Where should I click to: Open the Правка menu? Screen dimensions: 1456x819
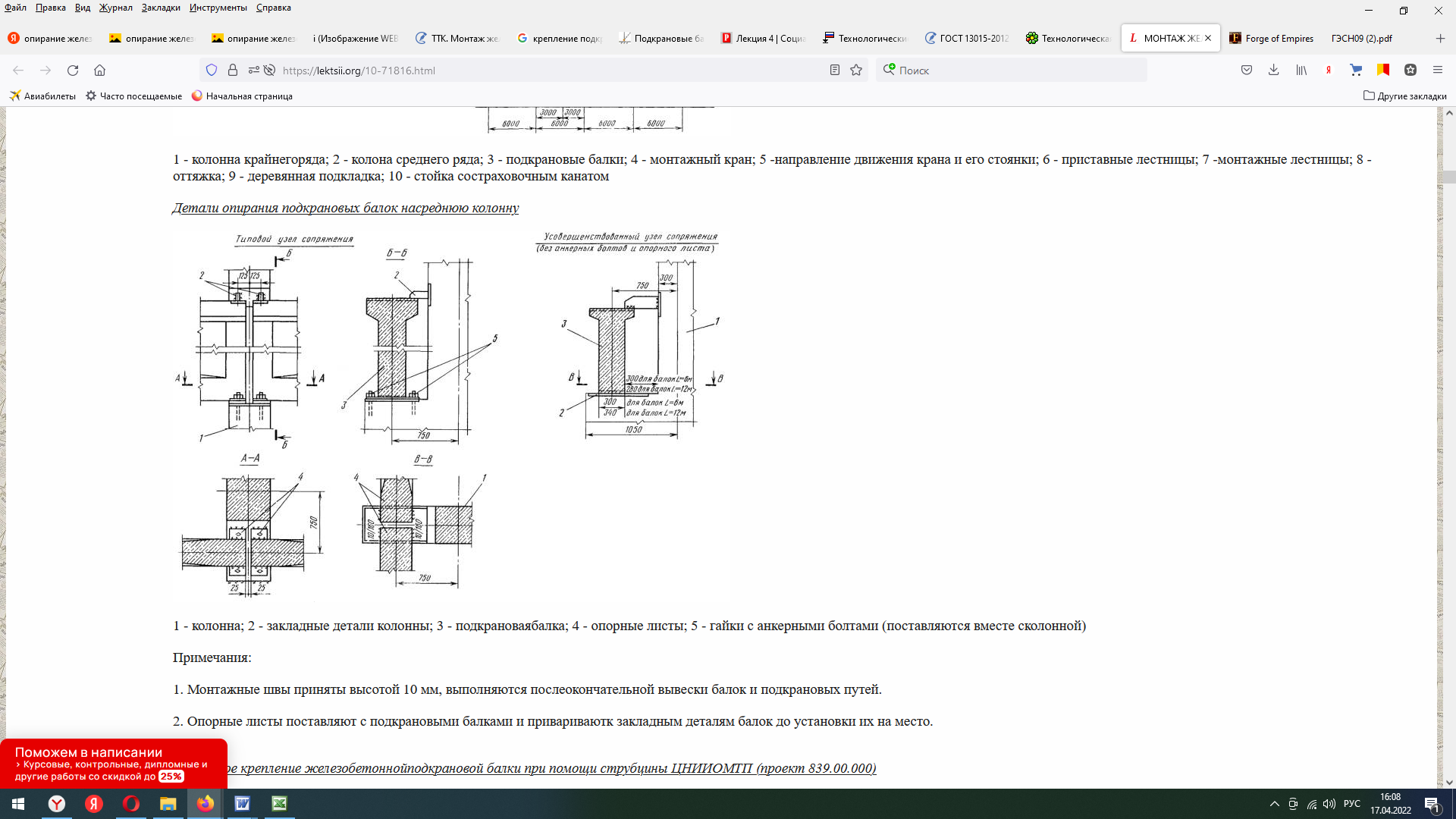coord(51,8)
